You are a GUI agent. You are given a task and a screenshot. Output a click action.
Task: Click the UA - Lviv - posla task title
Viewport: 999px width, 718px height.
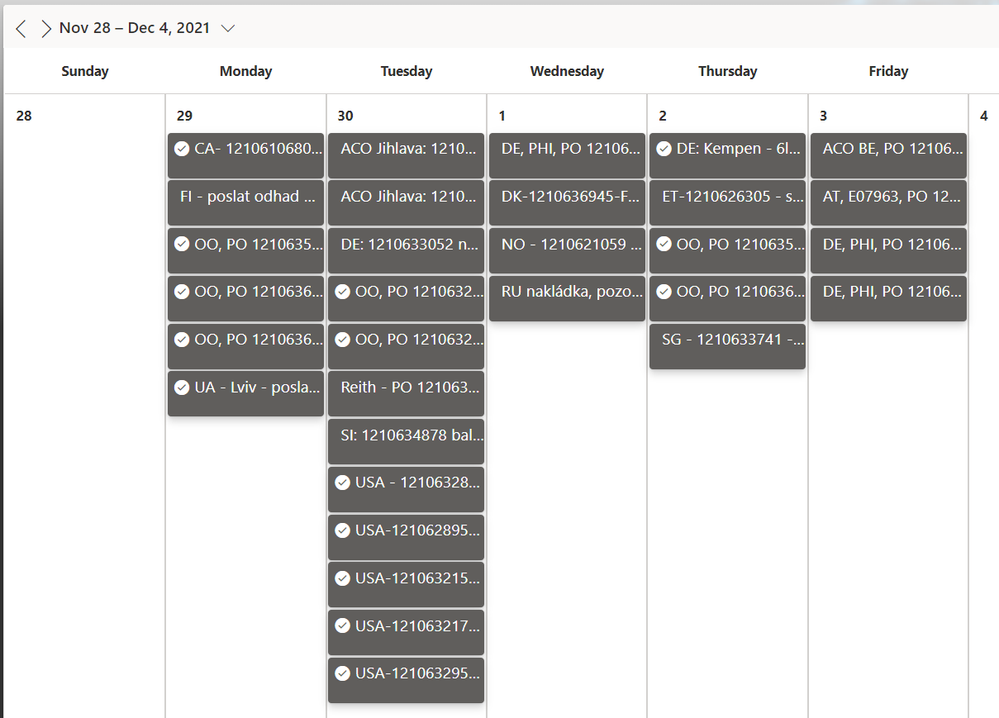(x=257, y=387)
